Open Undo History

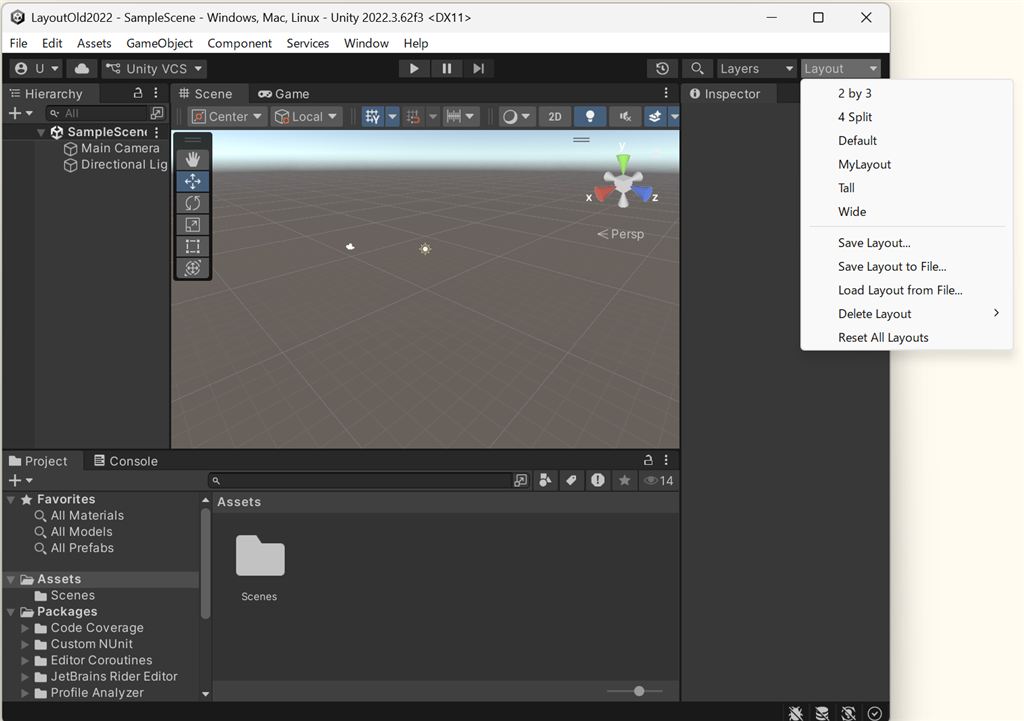662,68
